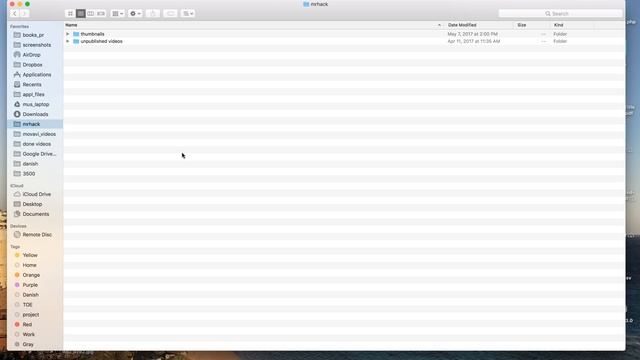Expand the thumbnails folder triangle

point(68,34)
